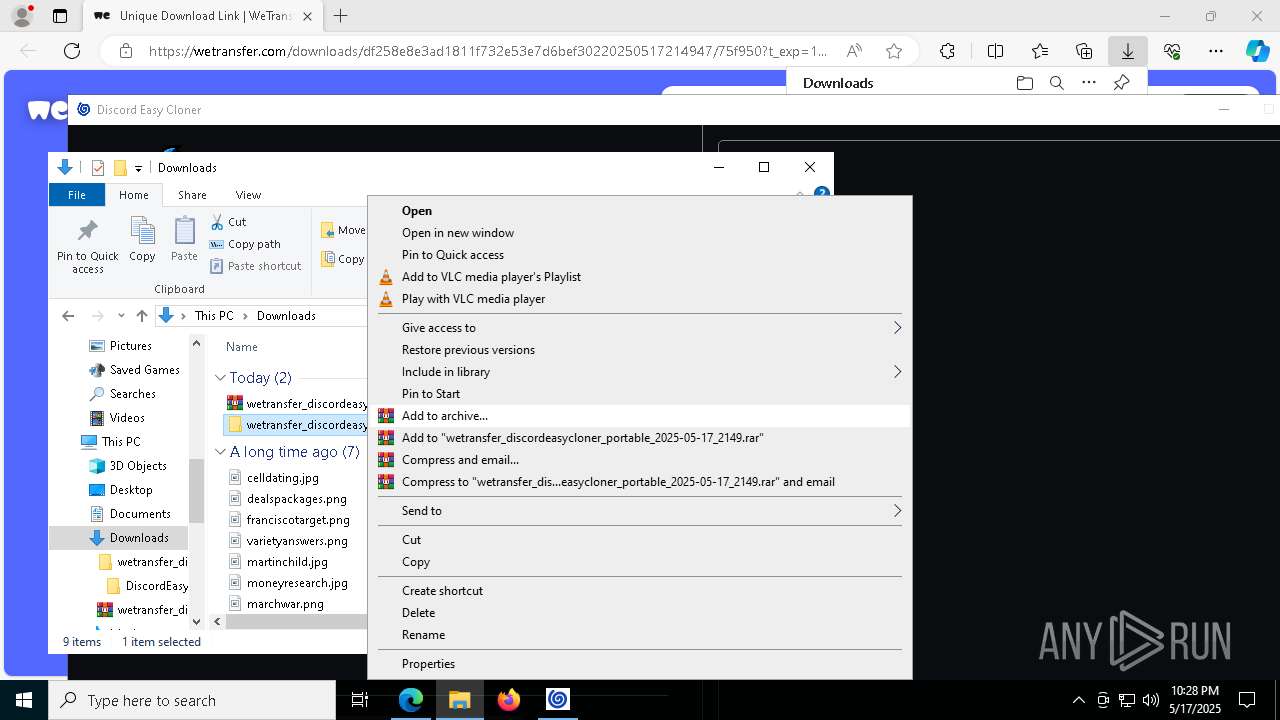
Task: Open a new browser tab
Action: tap(341, 16)
